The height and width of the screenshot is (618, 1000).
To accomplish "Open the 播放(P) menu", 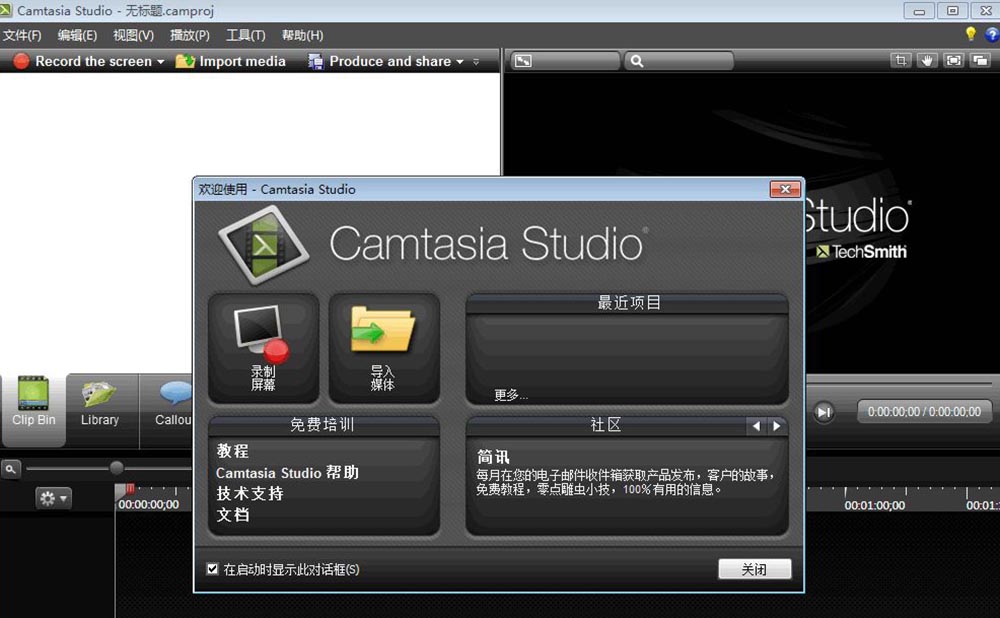I will [189, 35].
